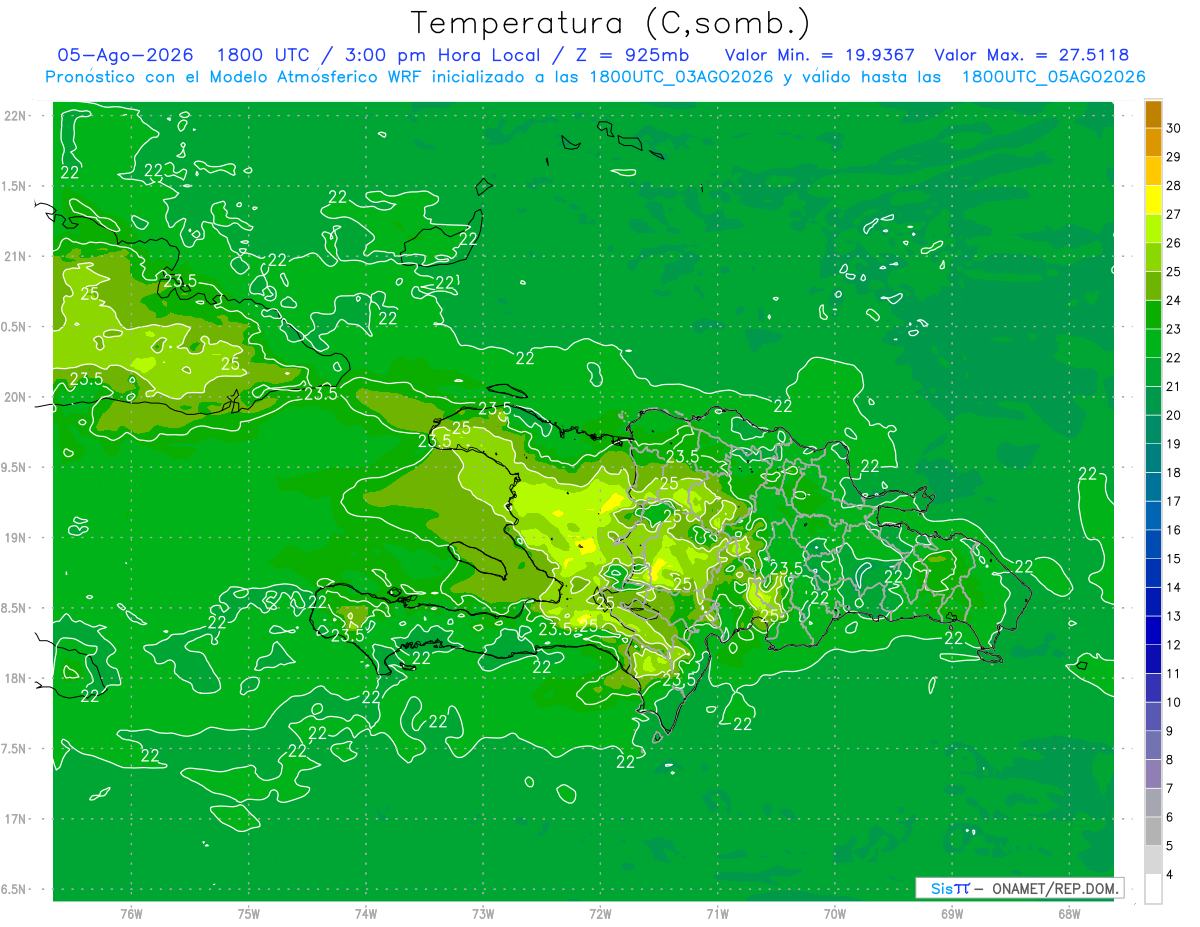Viewport: 1200px width, 927px height.
Task: Click the '72W' longitude axis label
Action: pyautogui.click(x=600, y=914)
